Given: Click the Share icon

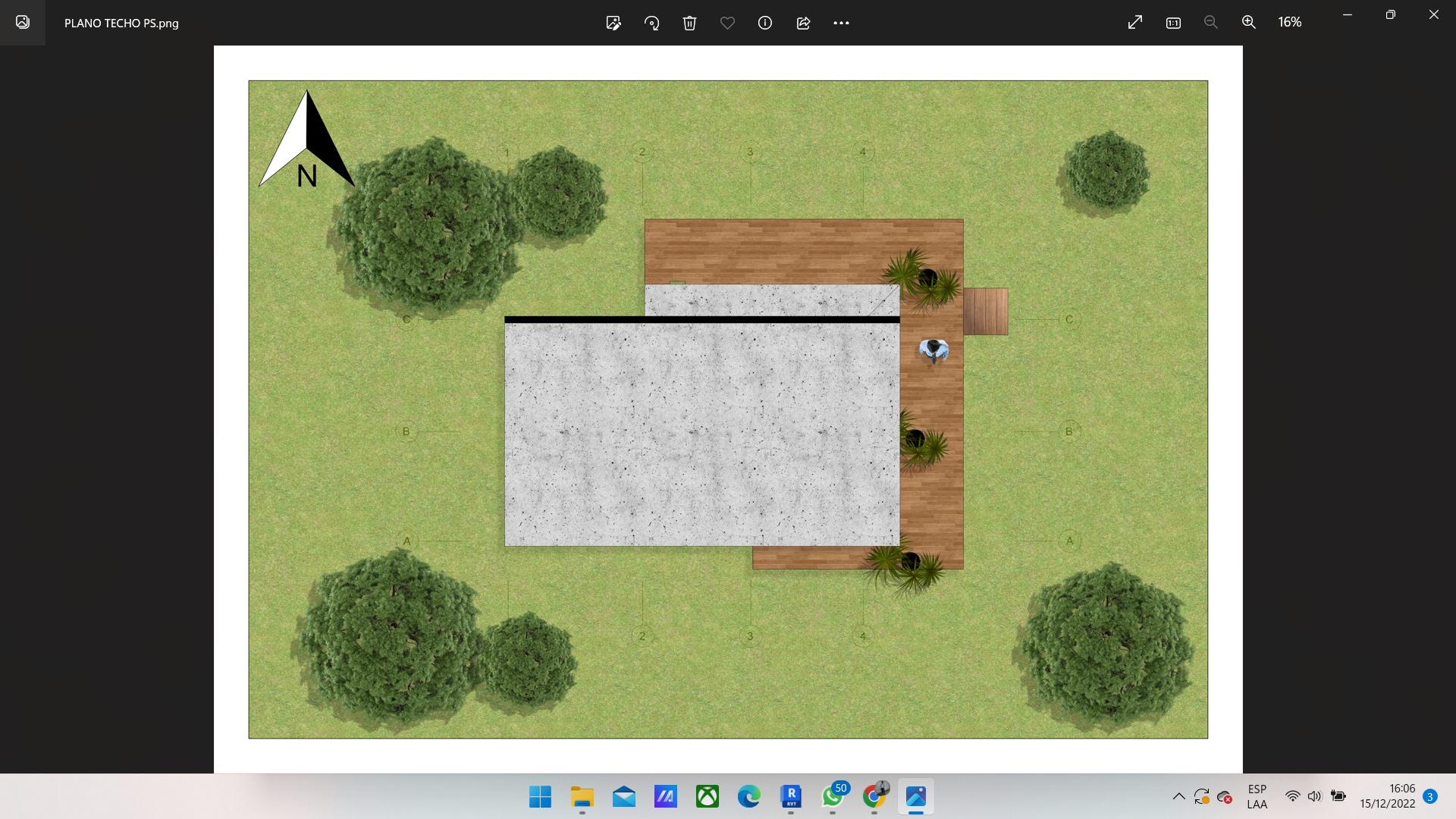Looking at the screenshot, I should (x=803, y=23).
